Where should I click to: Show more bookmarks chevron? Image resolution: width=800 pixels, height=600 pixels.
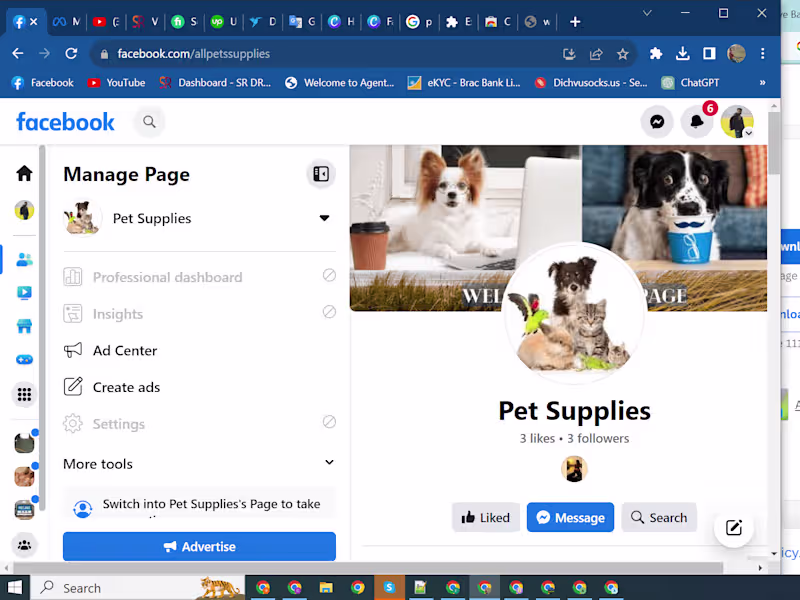point(762,83)
